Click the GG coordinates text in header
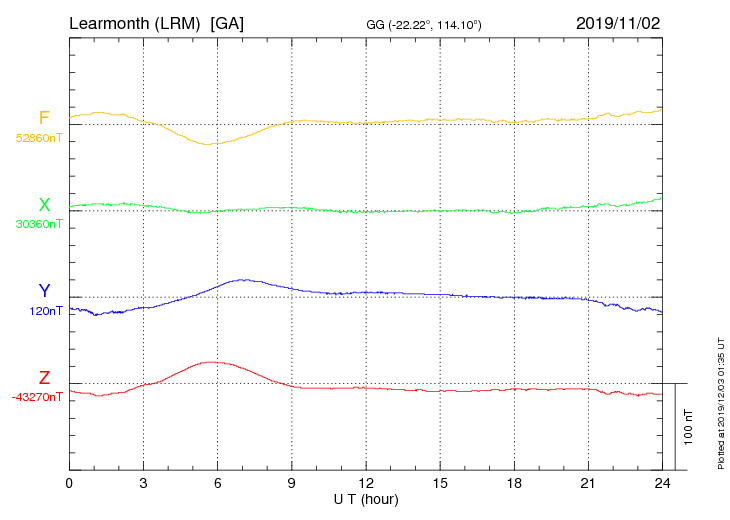Viewport: 730px width, 520px height. pyautogui.click(x=424, y=24)
